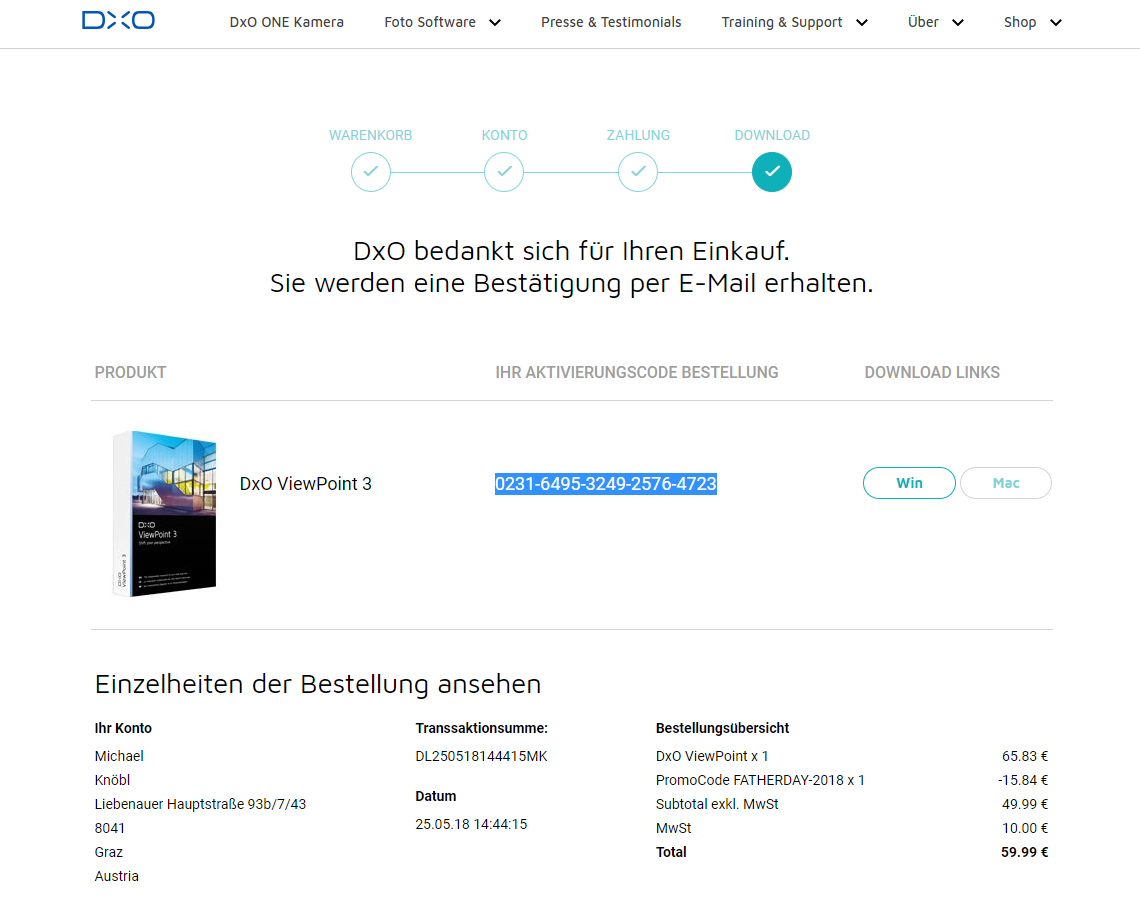Download the Mac version
The image size is (1140, 915).
point(1006,483)
